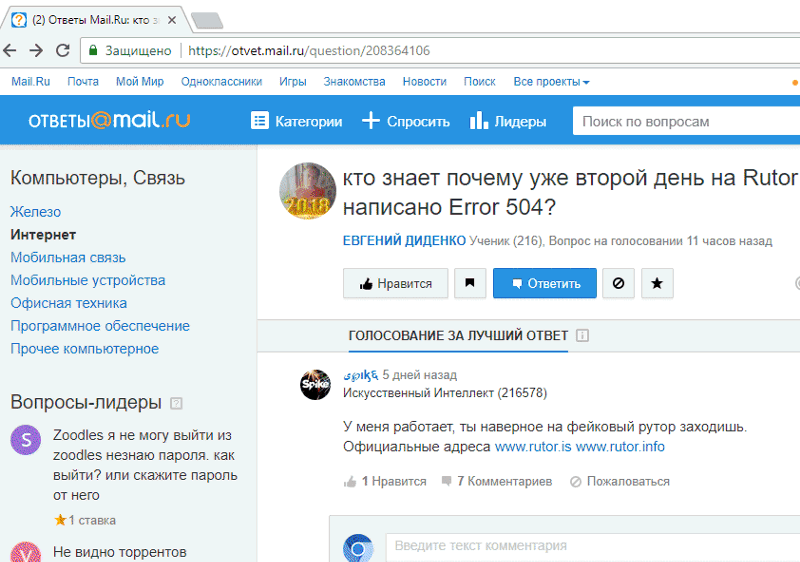Click the blue Ответить button
This screenshot has height=562, width=800.
[x=545, y=283]
